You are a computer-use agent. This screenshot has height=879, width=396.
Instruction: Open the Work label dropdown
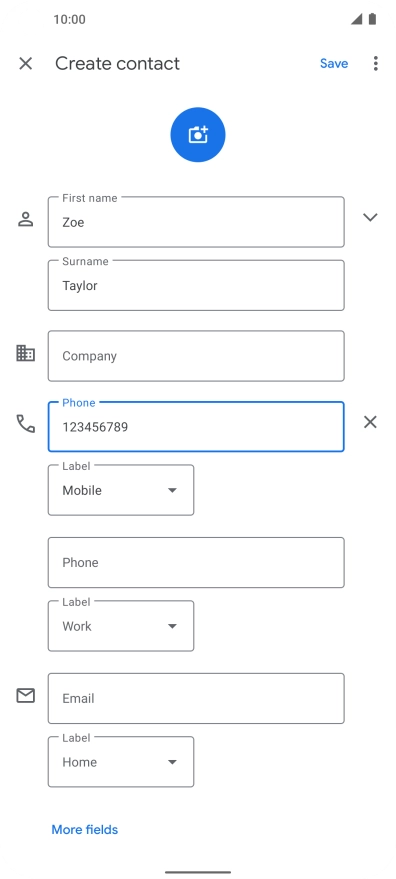(121, 626)
